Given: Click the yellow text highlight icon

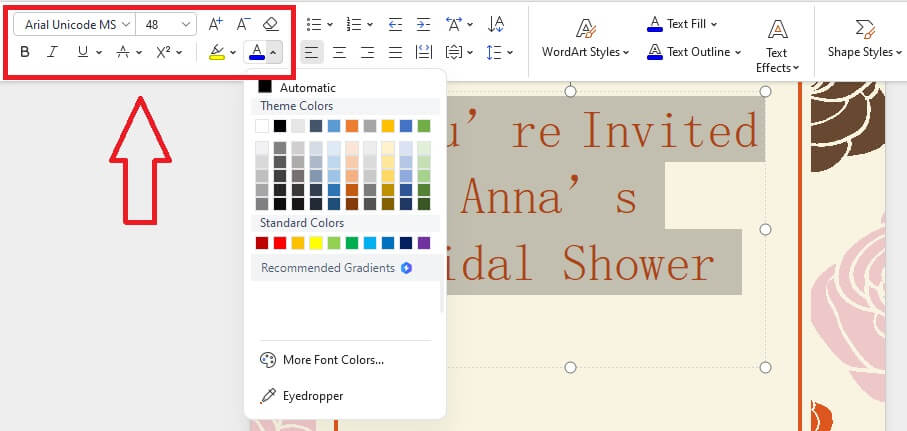Looking at the screenshot, I should click(x=217, y=52).
